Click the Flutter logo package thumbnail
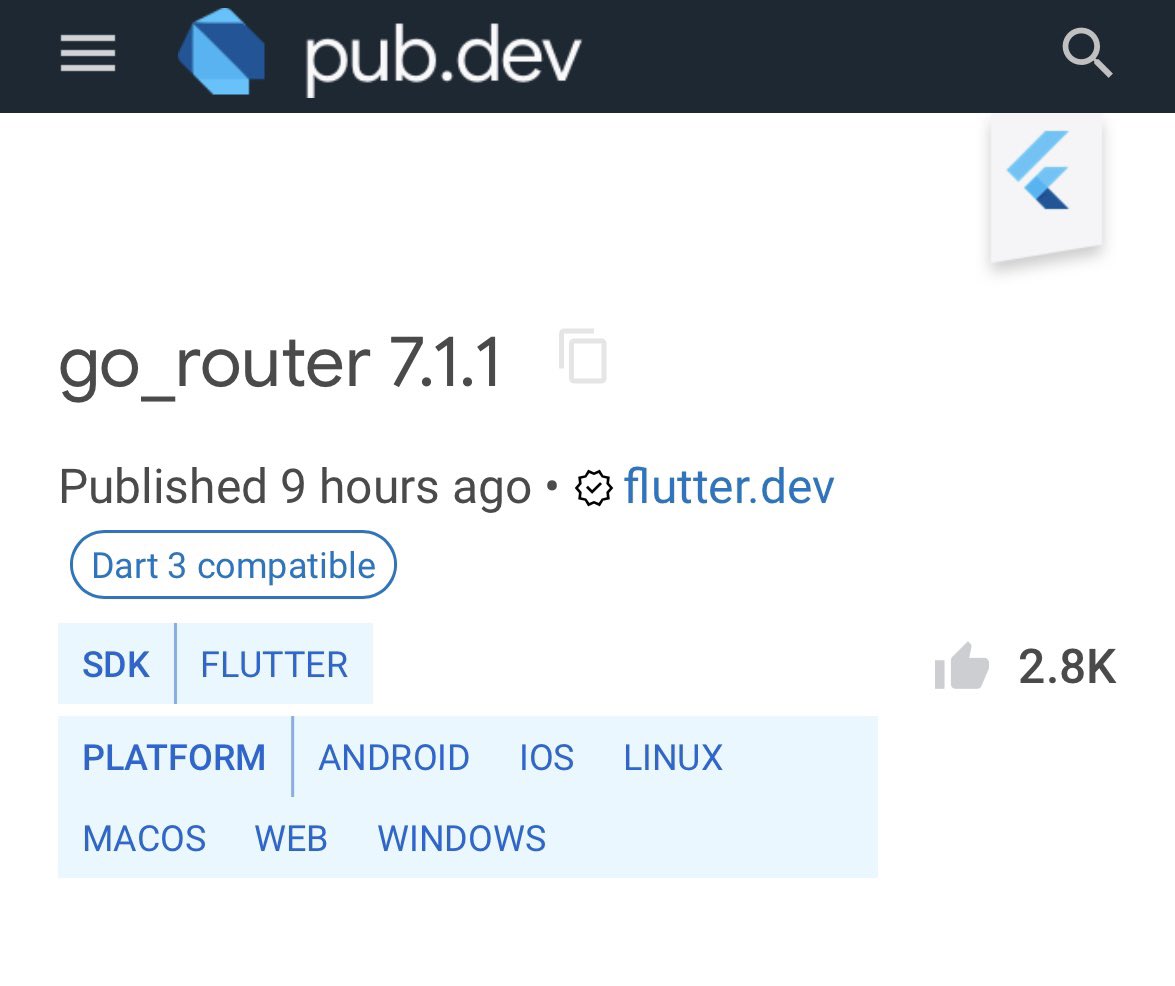Image resolution: width=1175 pixels, height=986 pixels. point(1046,190)
